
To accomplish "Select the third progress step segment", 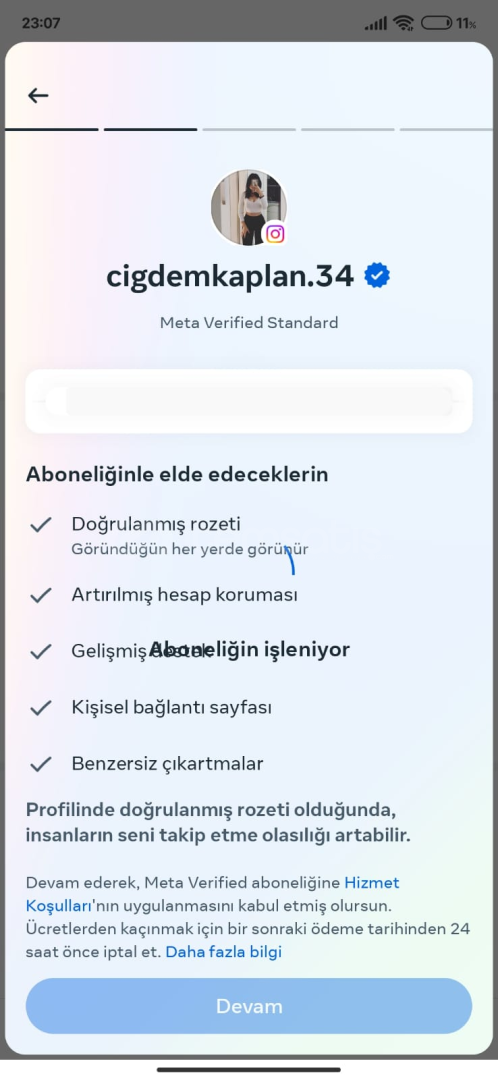I will (x=249, y=129).
